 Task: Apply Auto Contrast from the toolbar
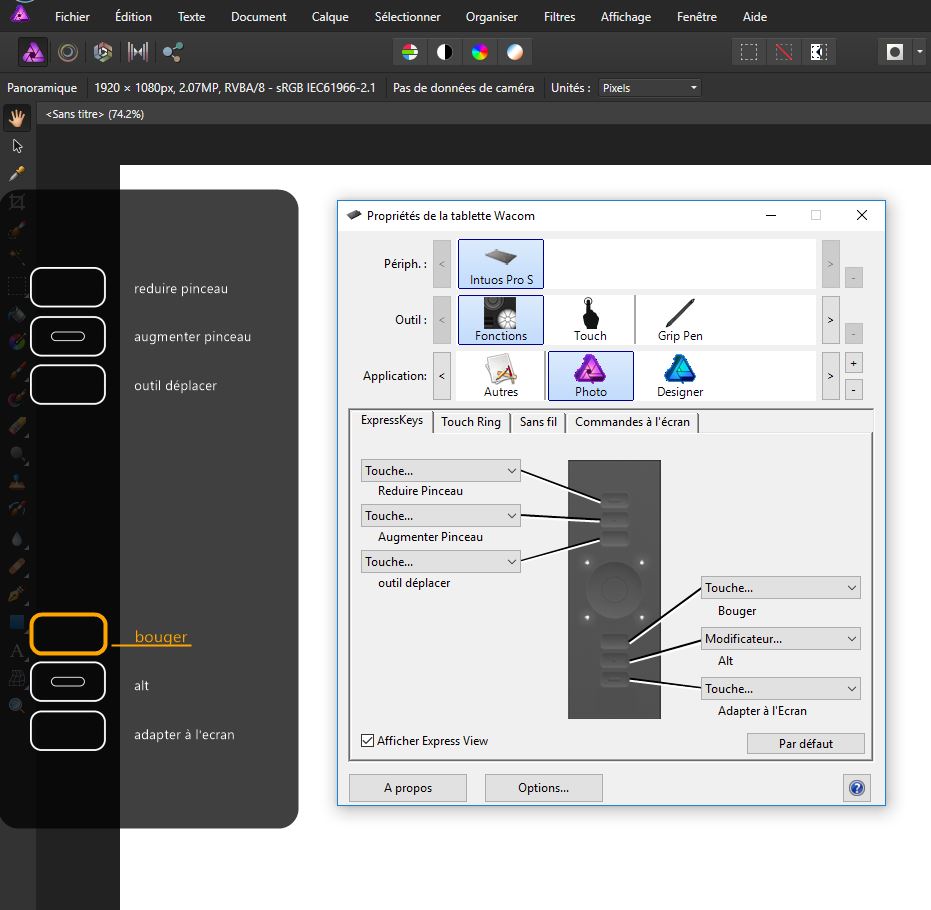(x=445, y=52)
